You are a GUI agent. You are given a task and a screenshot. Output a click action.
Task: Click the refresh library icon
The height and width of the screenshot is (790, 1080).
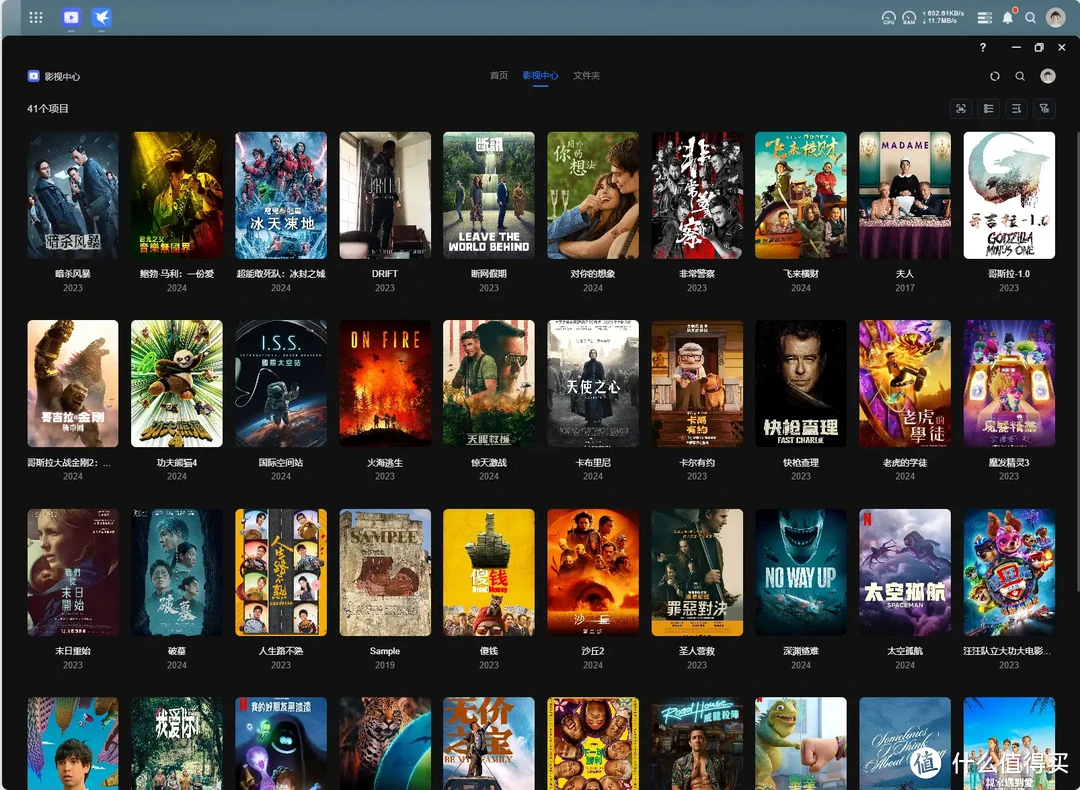pos(995,76)
